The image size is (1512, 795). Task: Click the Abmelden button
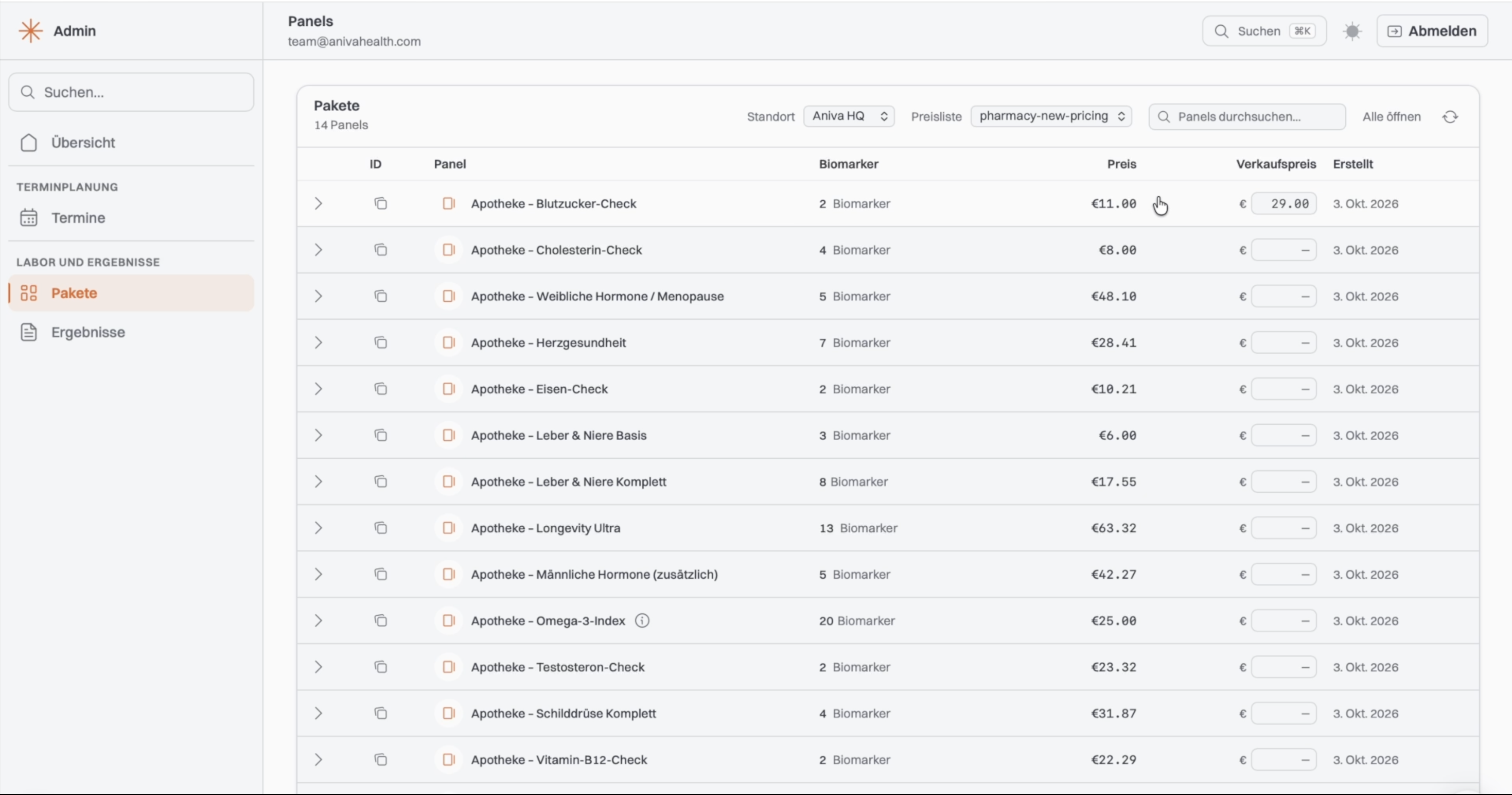pyautogui.click(x=1432, y=31)
